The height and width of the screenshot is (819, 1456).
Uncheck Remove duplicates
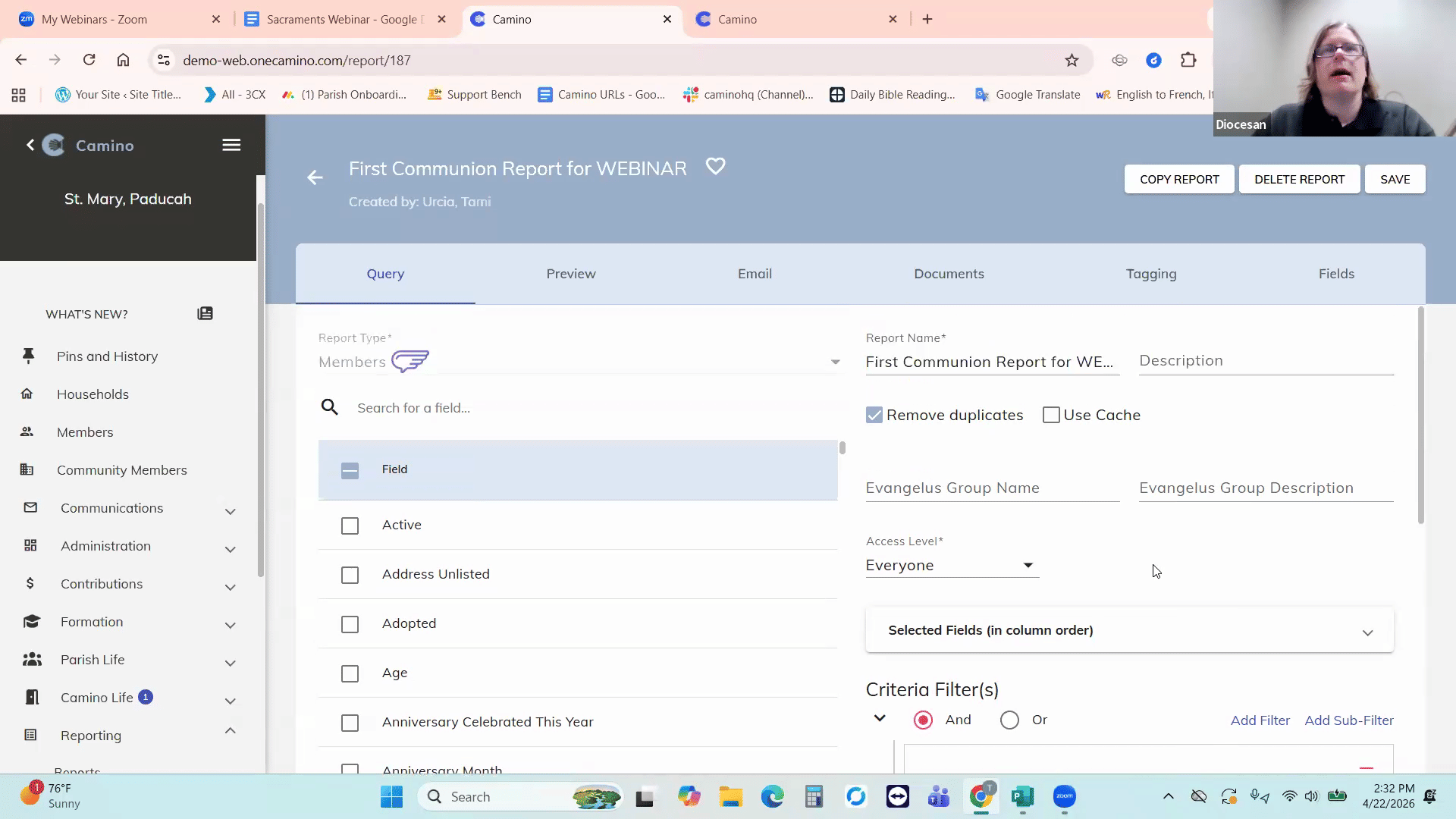click(x=874, y=415)
